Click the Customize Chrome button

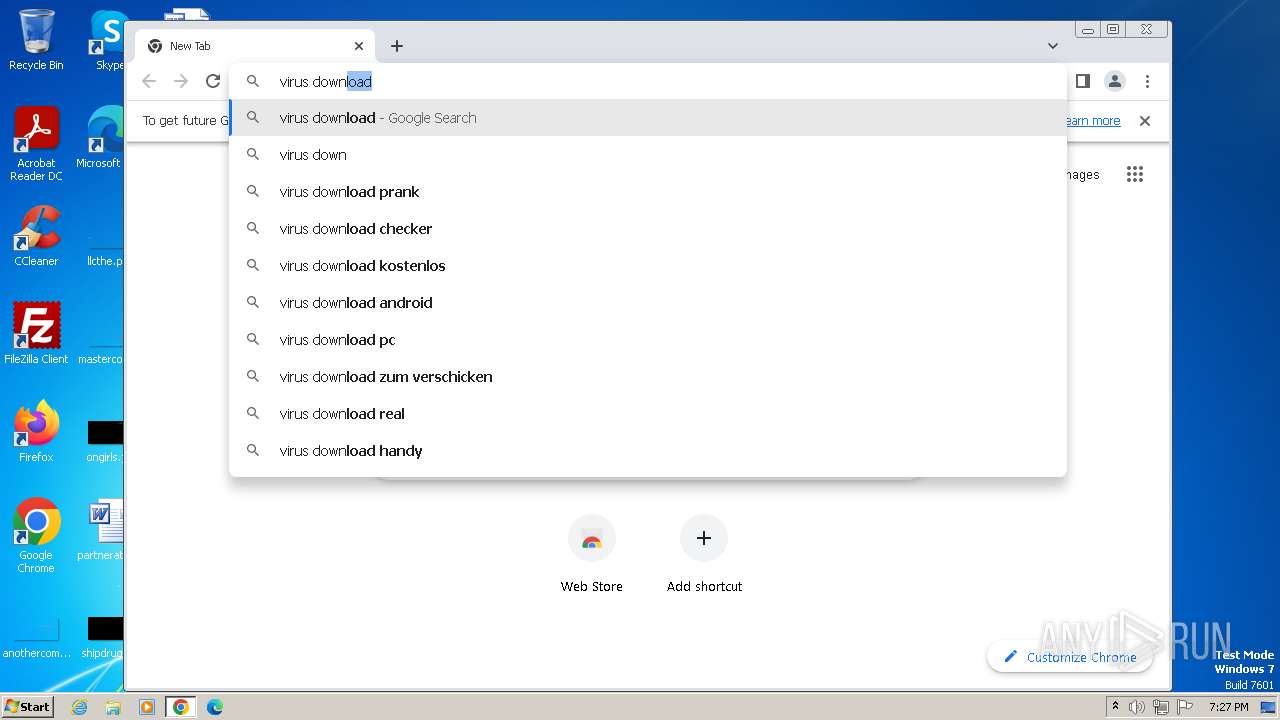(1070, 657)
